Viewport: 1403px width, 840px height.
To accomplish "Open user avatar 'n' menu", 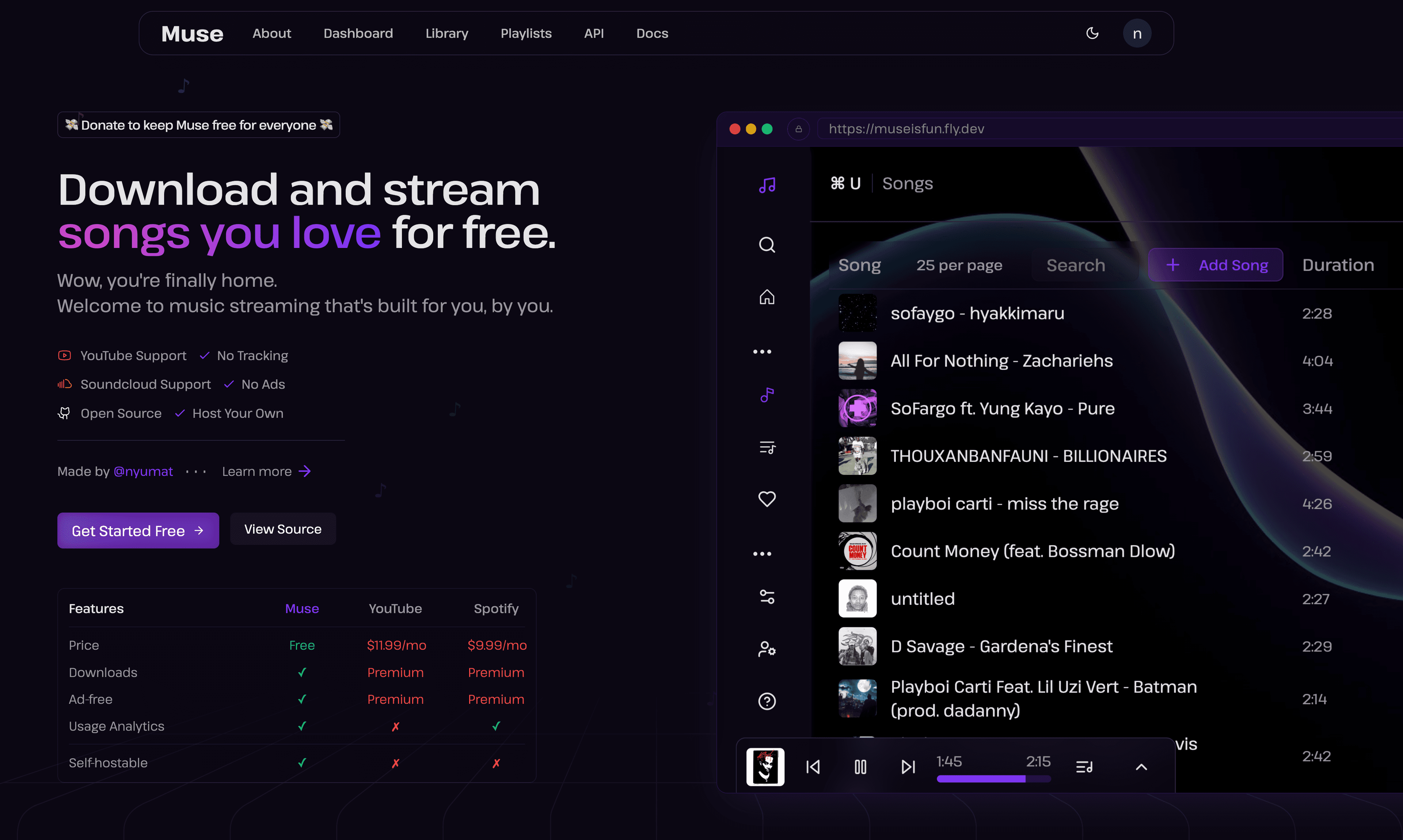I will [x=1137, y=33].
